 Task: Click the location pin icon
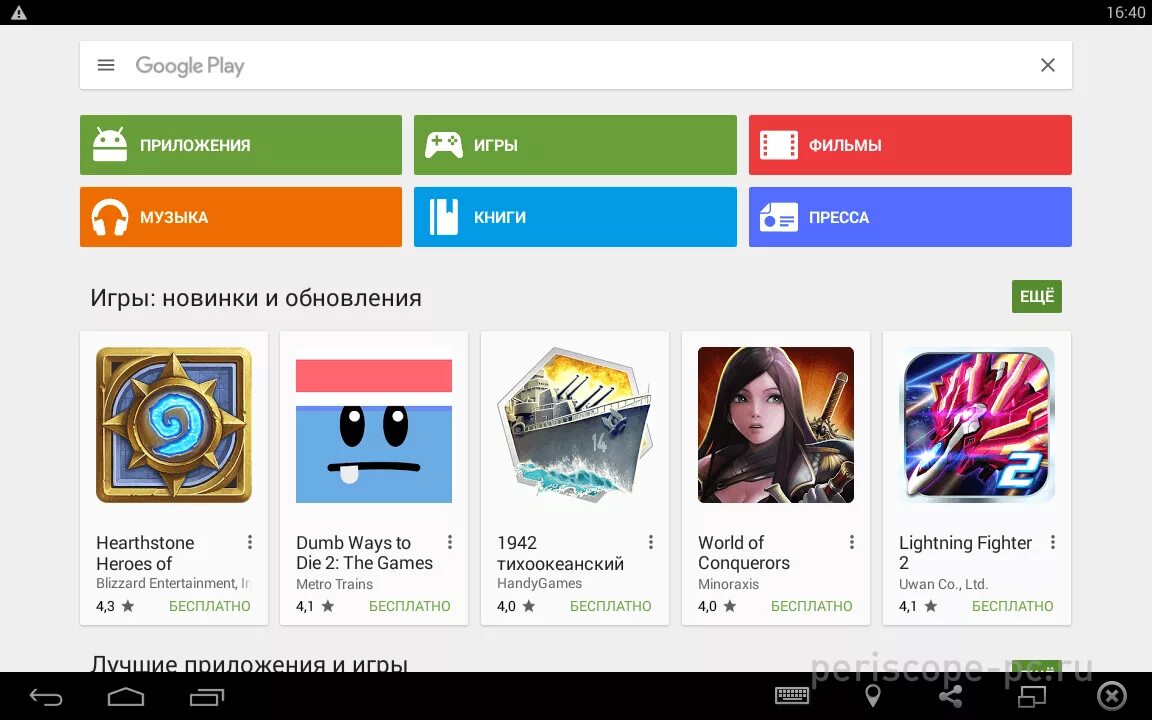pos(873,695)
